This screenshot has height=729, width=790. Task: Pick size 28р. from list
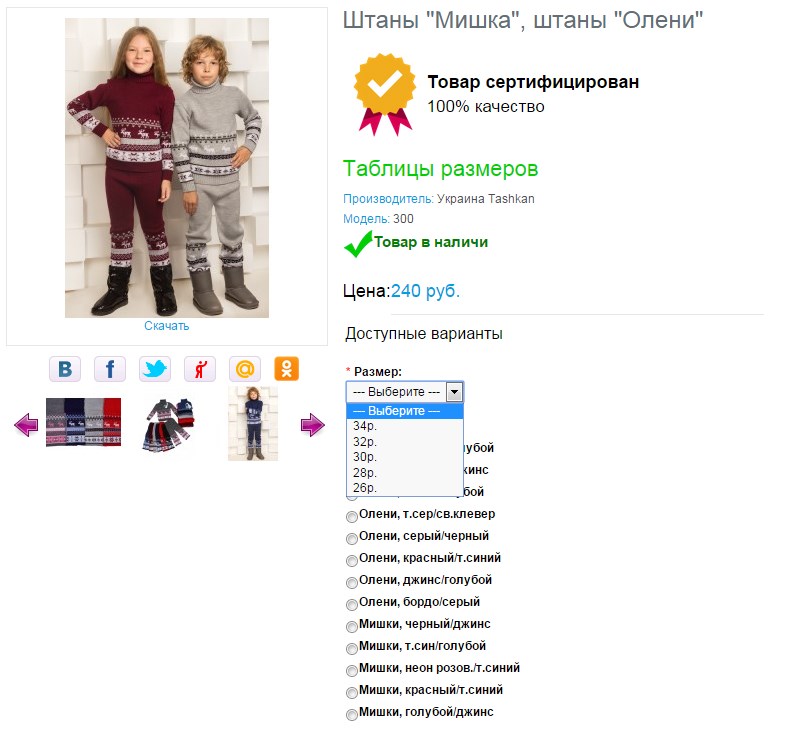405,473
